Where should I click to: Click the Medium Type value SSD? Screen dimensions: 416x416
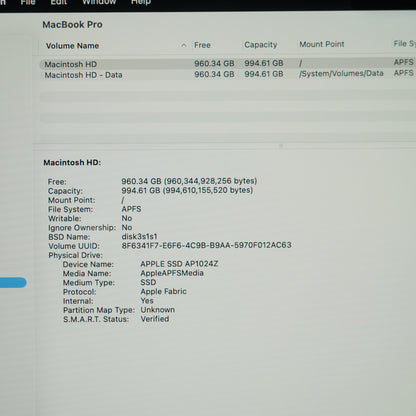coord(148,282)
